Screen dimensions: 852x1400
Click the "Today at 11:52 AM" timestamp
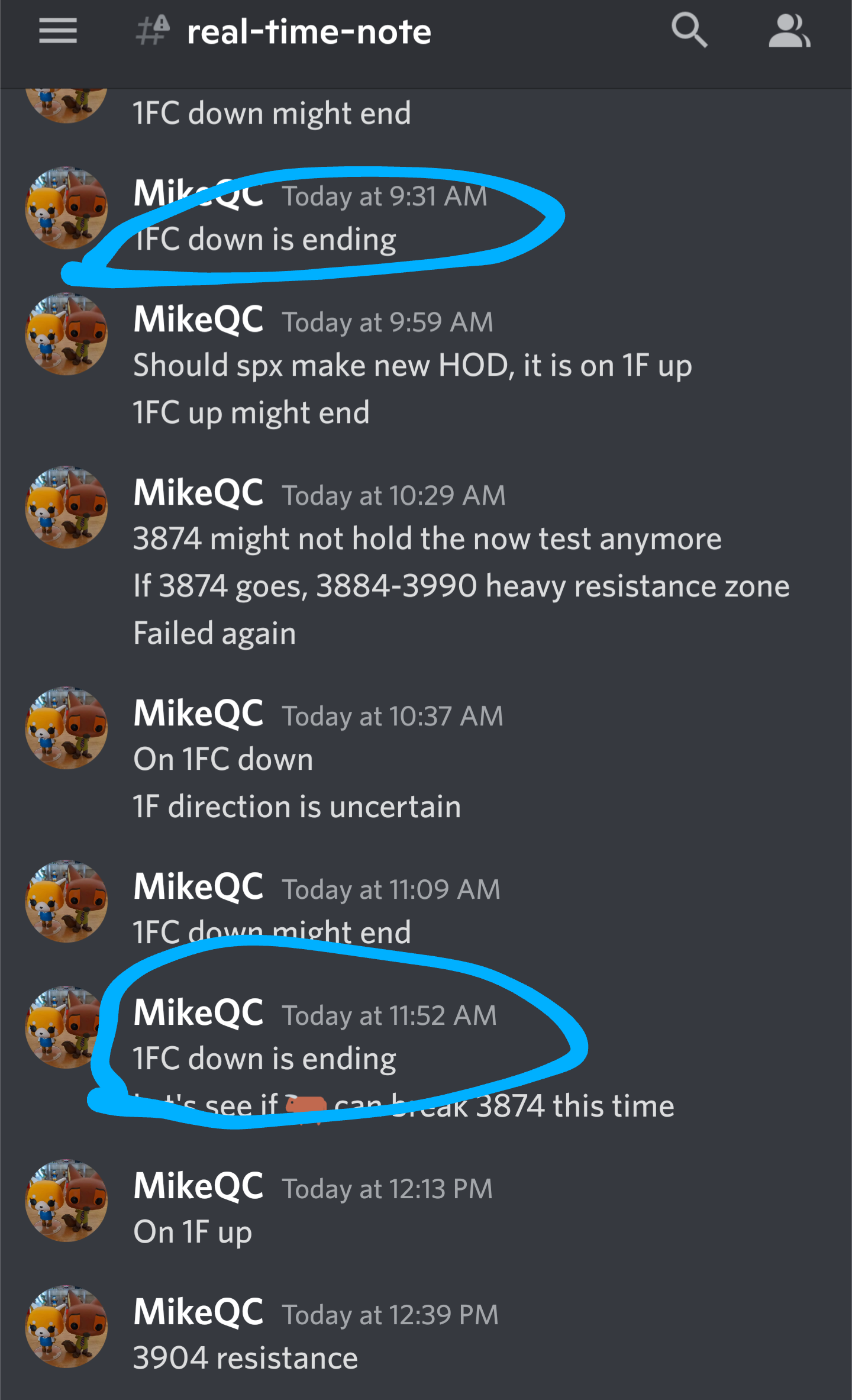click(x=389, y=1016)
